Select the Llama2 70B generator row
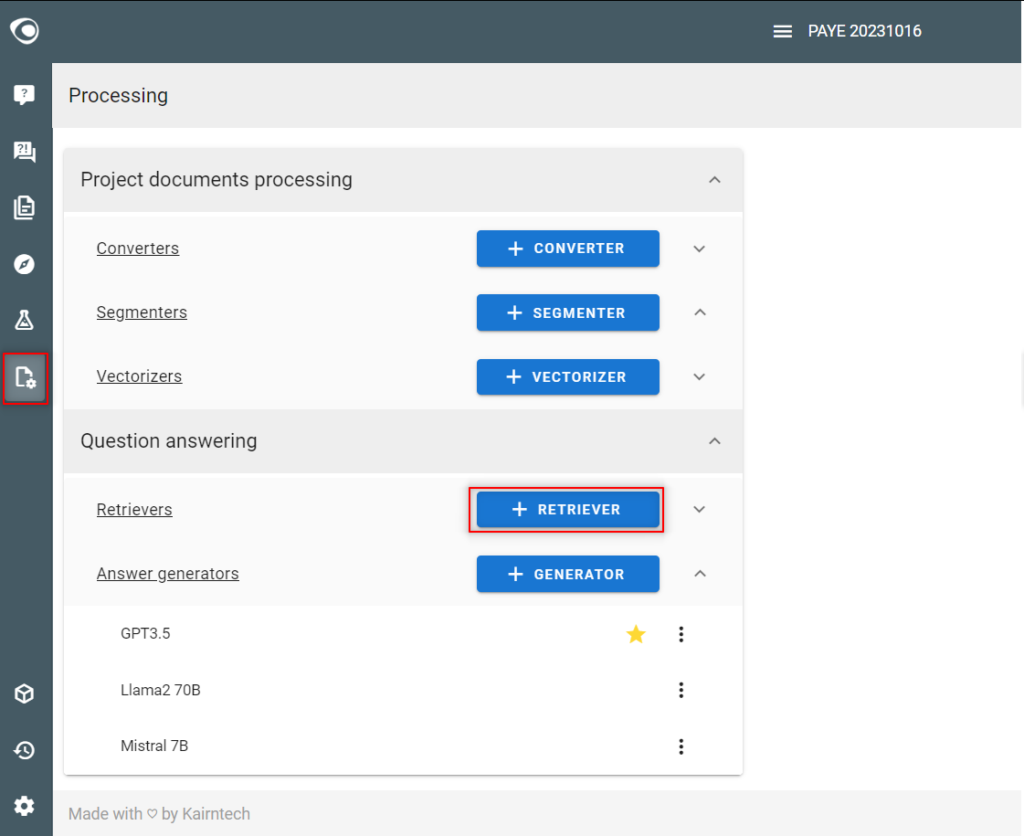Screen dimensions: 1024x836 tap(403, 690)
